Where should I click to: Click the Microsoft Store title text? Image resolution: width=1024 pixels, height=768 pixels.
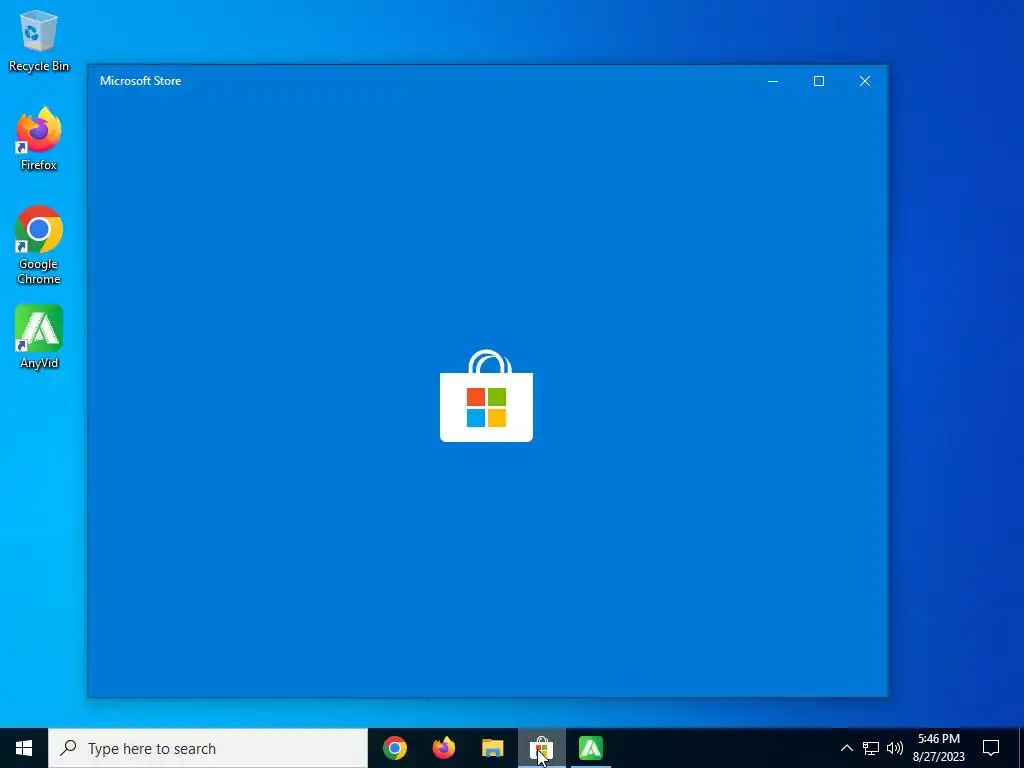click(140, 81)
